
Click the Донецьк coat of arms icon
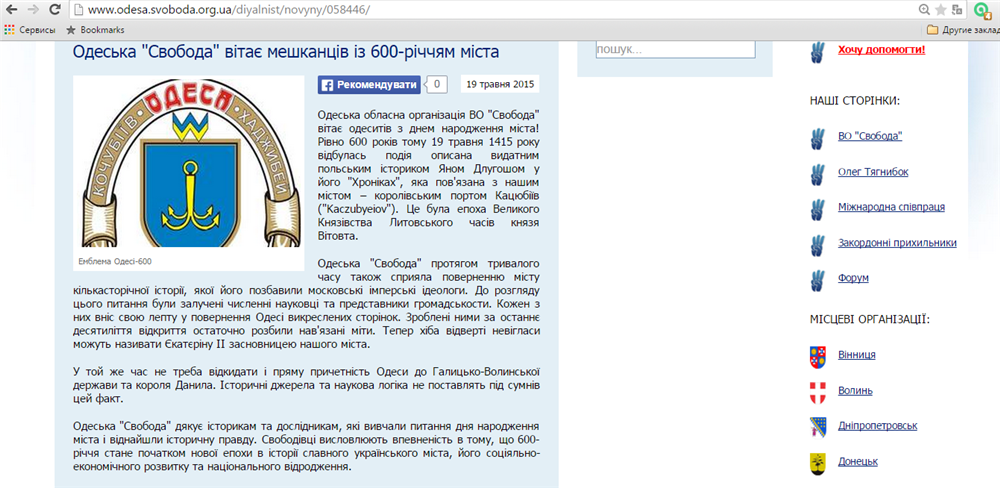click(817, 464)
